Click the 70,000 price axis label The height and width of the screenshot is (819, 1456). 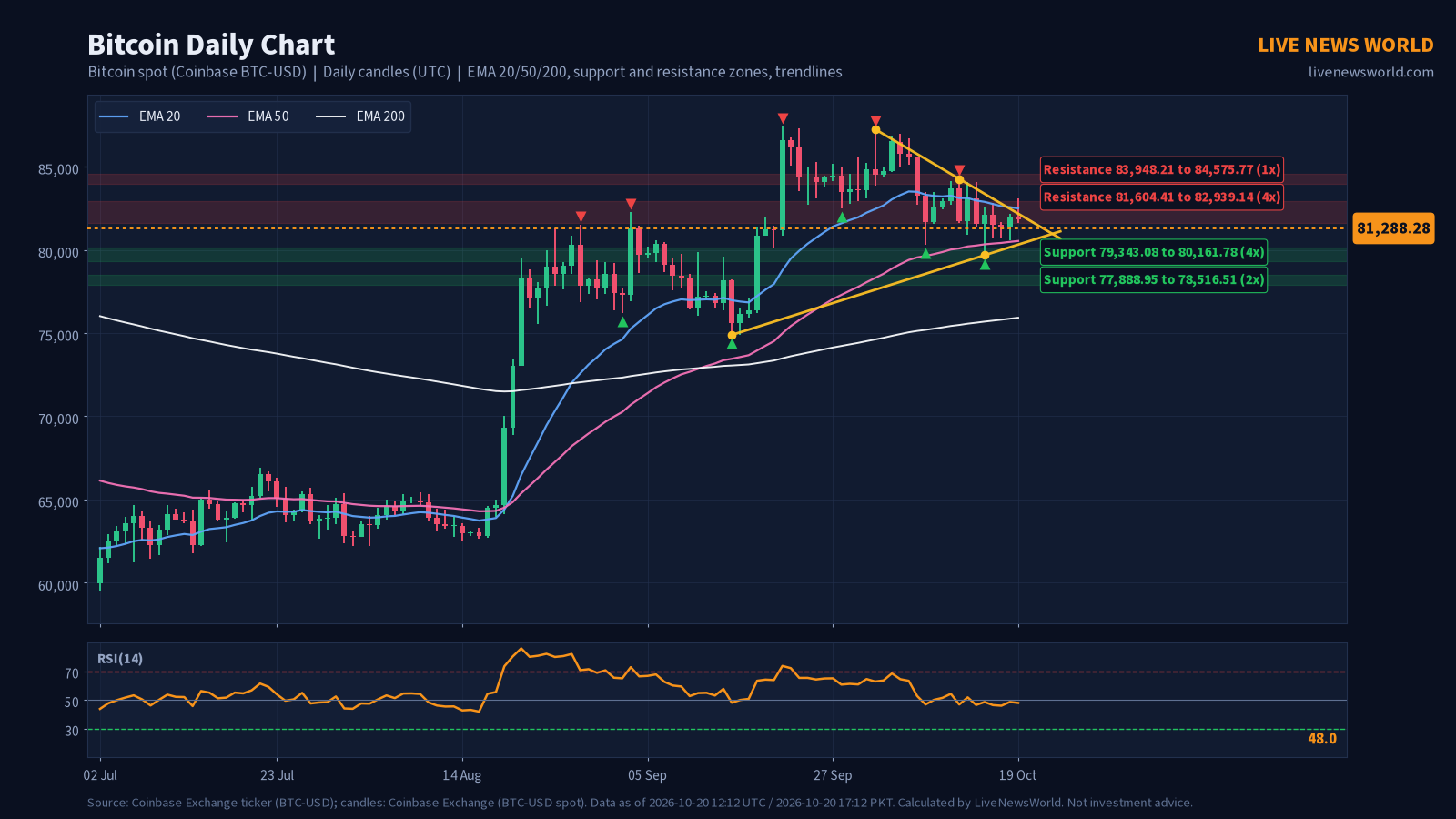coord(58,419)
